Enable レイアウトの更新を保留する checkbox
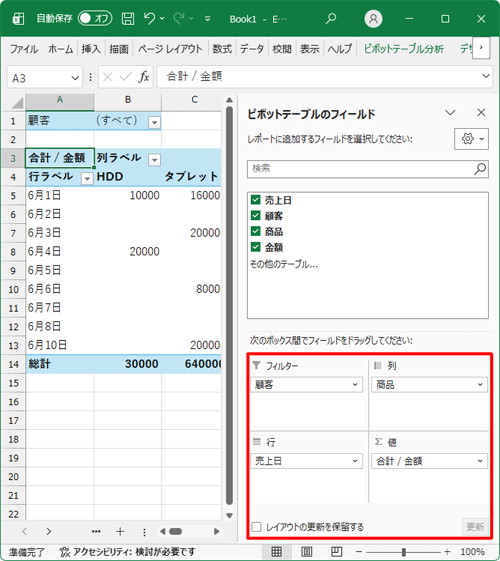 256,527
